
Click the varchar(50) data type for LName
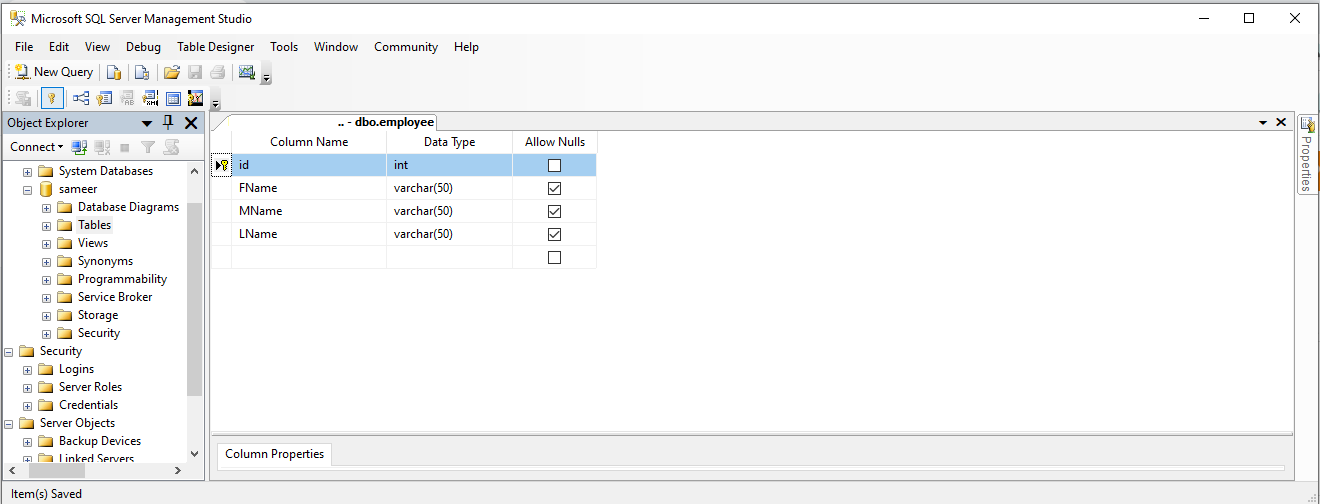(449, 234)
